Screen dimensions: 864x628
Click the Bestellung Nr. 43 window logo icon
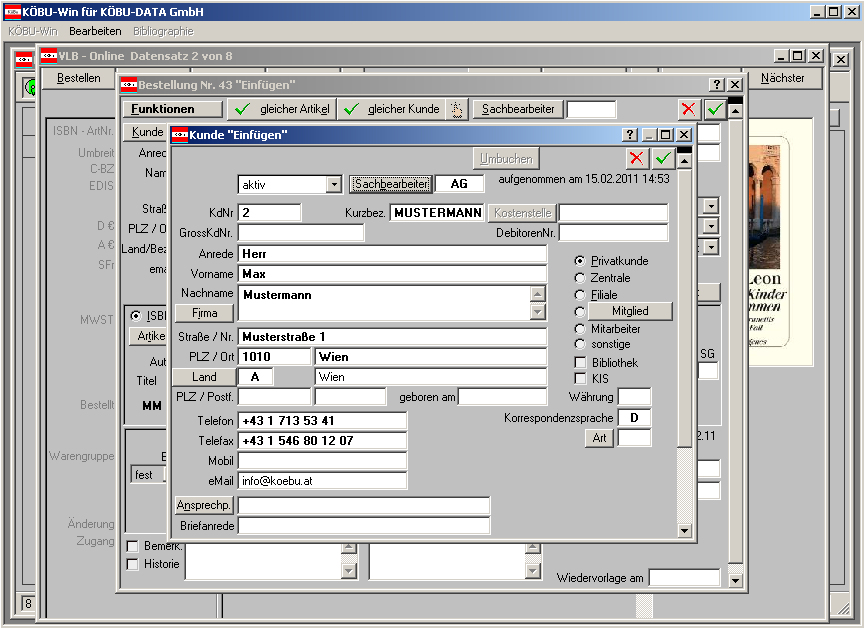click(x=129, y=84)
